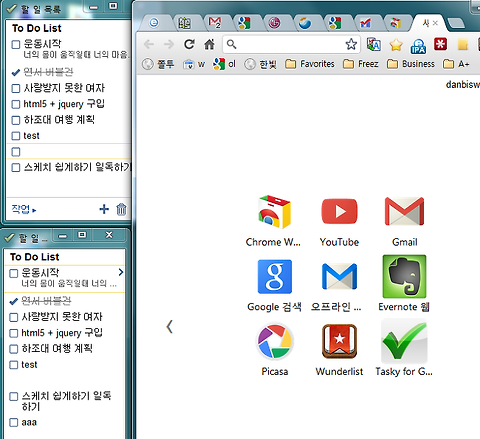Image resolution: width=480 pixels, height=439 pixels.
Task: Check the test task in top list
Action: pos(16,136)
